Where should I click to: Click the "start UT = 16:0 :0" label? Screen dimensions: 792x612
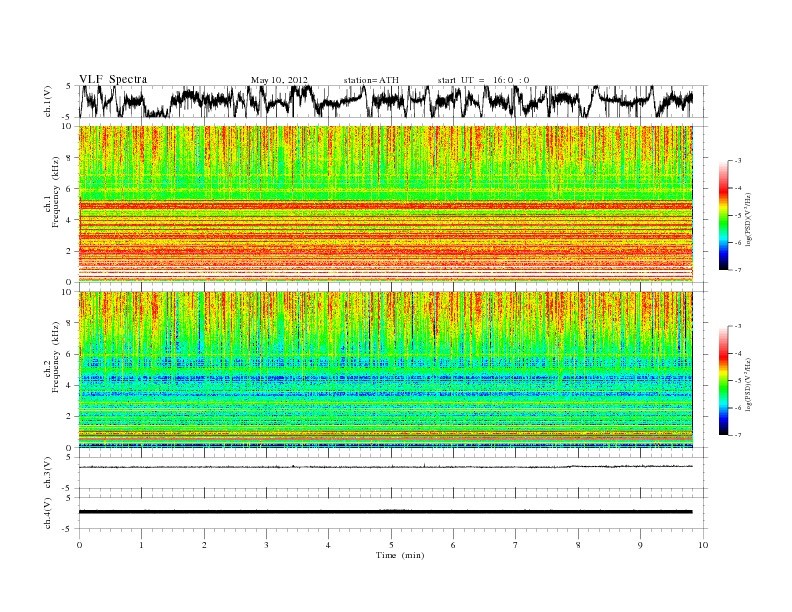(x=483, y=80)
